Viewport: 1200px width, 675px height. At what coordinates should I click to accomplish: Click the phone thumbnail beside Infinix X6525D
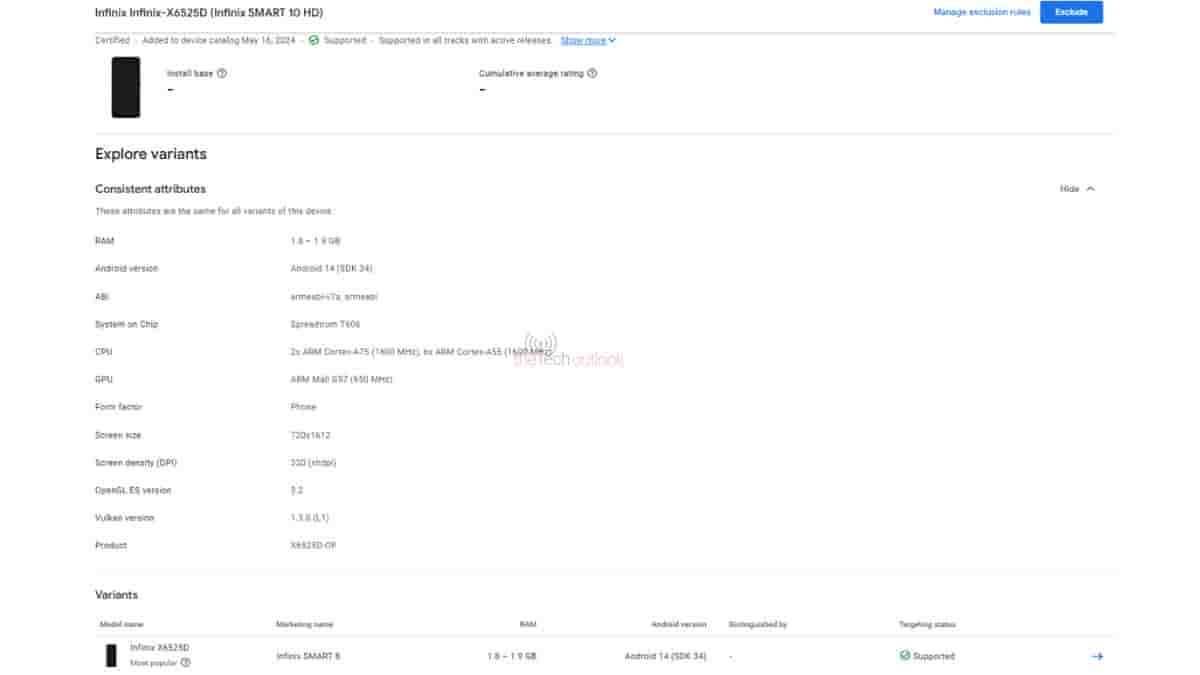tap(111, 655)
